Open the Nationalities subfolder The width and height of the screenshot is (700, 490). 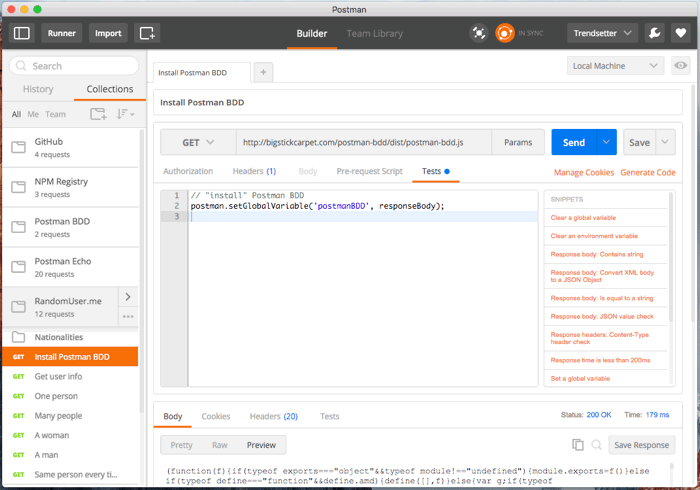(71, 337)
